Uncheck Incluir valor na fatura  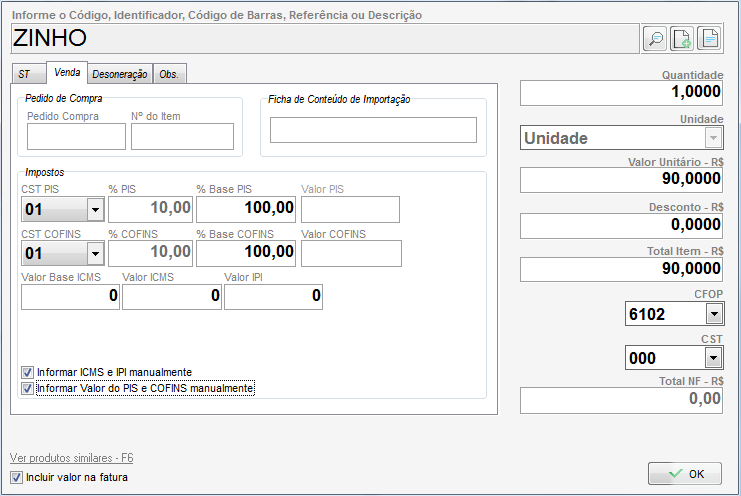click(16, 477)
